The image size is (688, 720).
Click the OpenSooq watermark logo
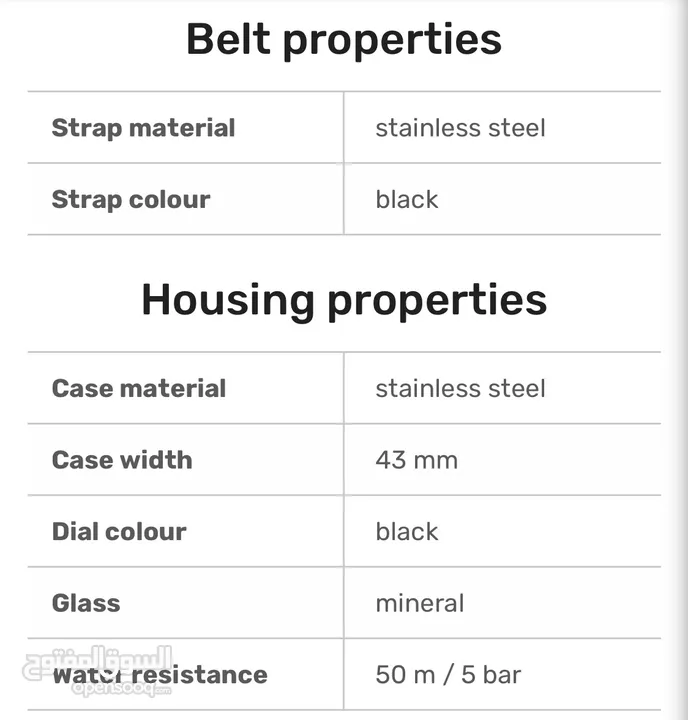[98, 671]
